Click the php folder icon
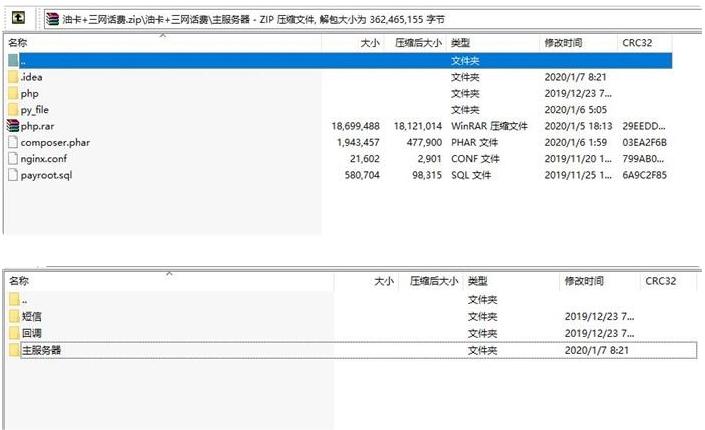705x430 pixels. [12, 93]
